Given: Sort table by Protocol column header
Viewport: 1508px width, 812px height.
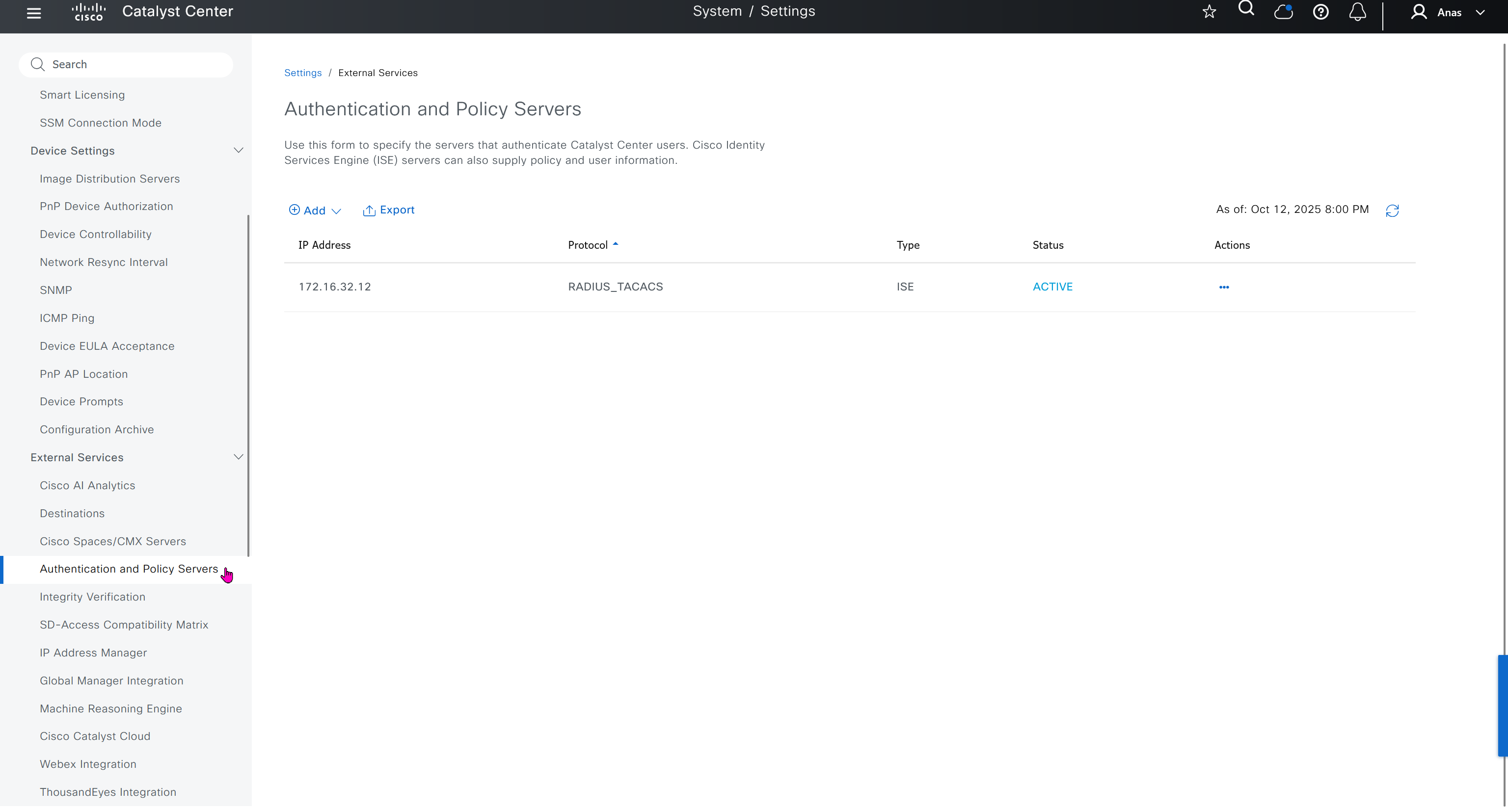Looking at the screenshot, I should pos(588,245).
